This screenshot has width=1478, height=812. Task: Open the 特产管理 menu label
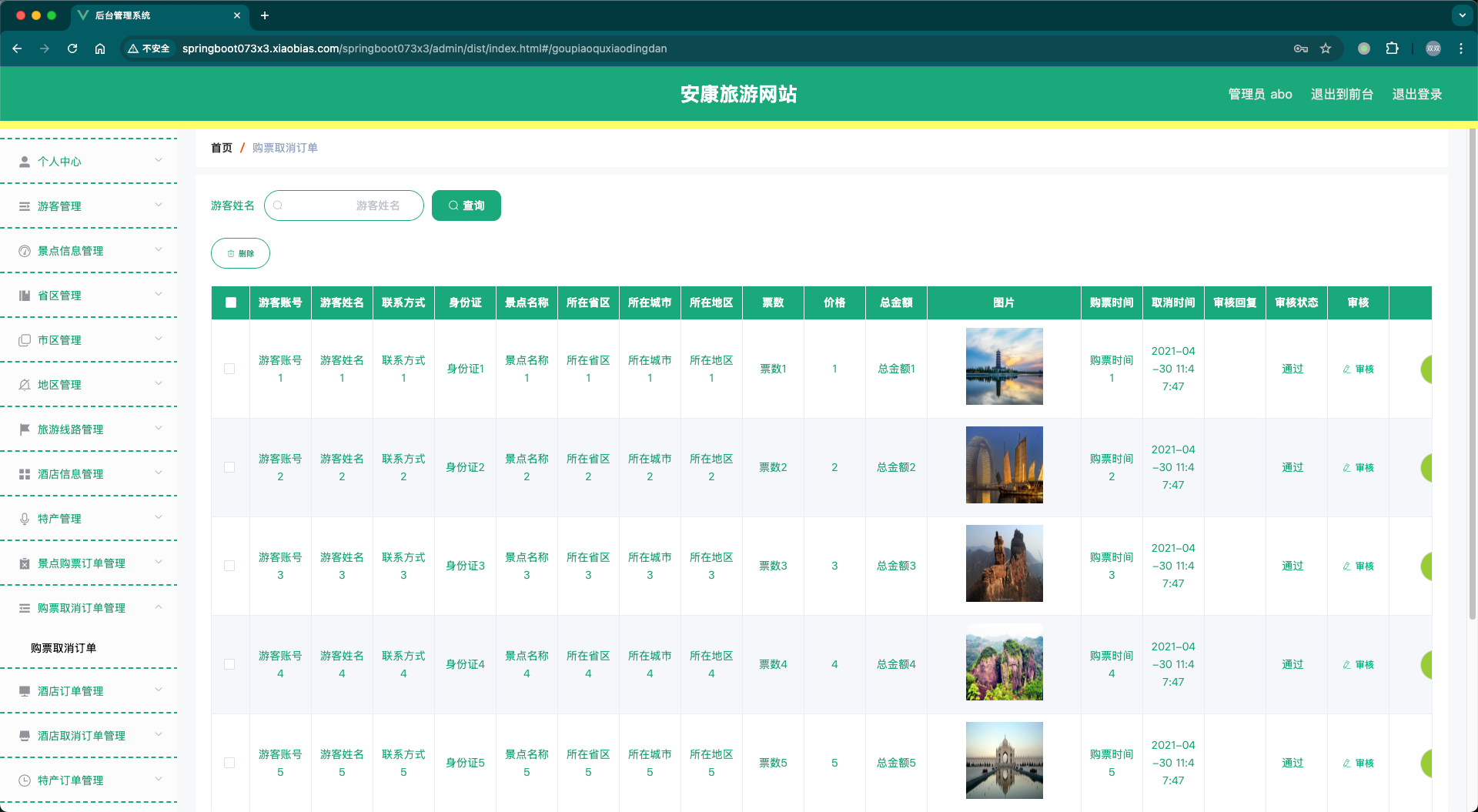(x=59, y=519)
